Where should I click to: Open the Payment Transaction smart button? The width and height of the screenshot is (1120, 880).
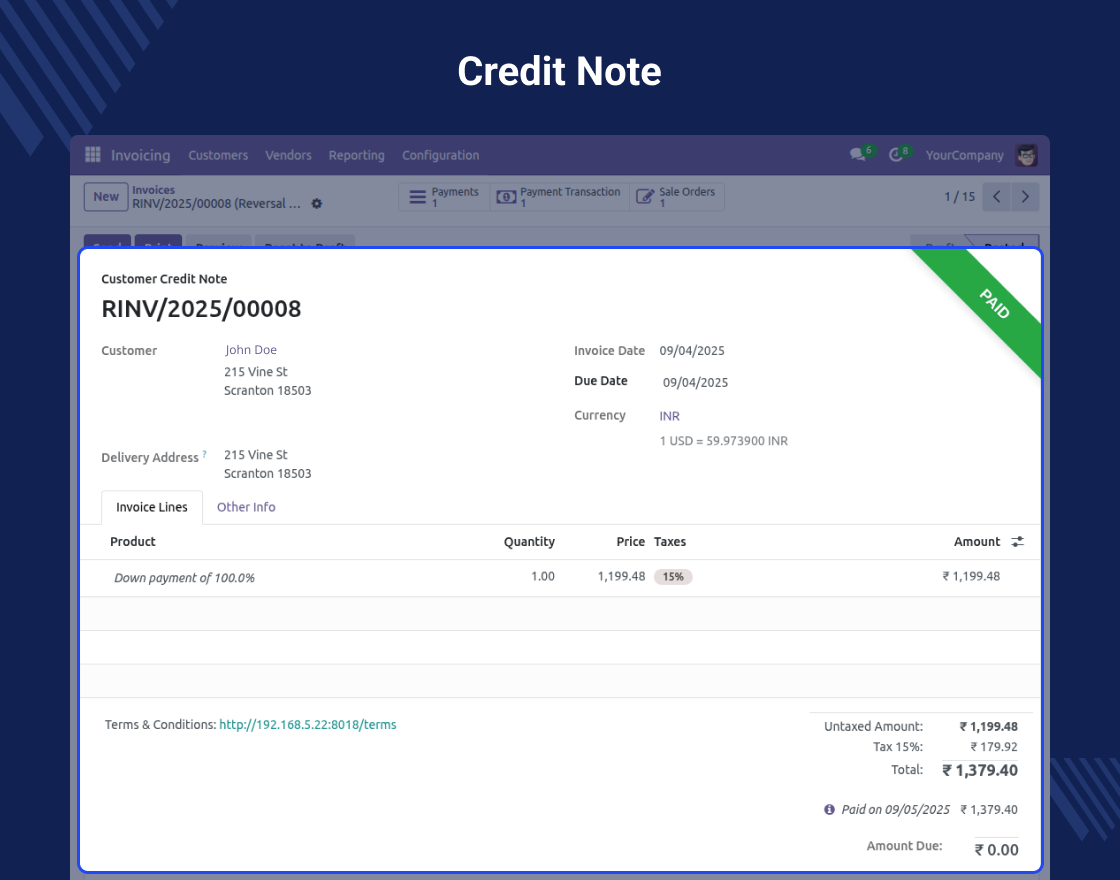point(559,196)
